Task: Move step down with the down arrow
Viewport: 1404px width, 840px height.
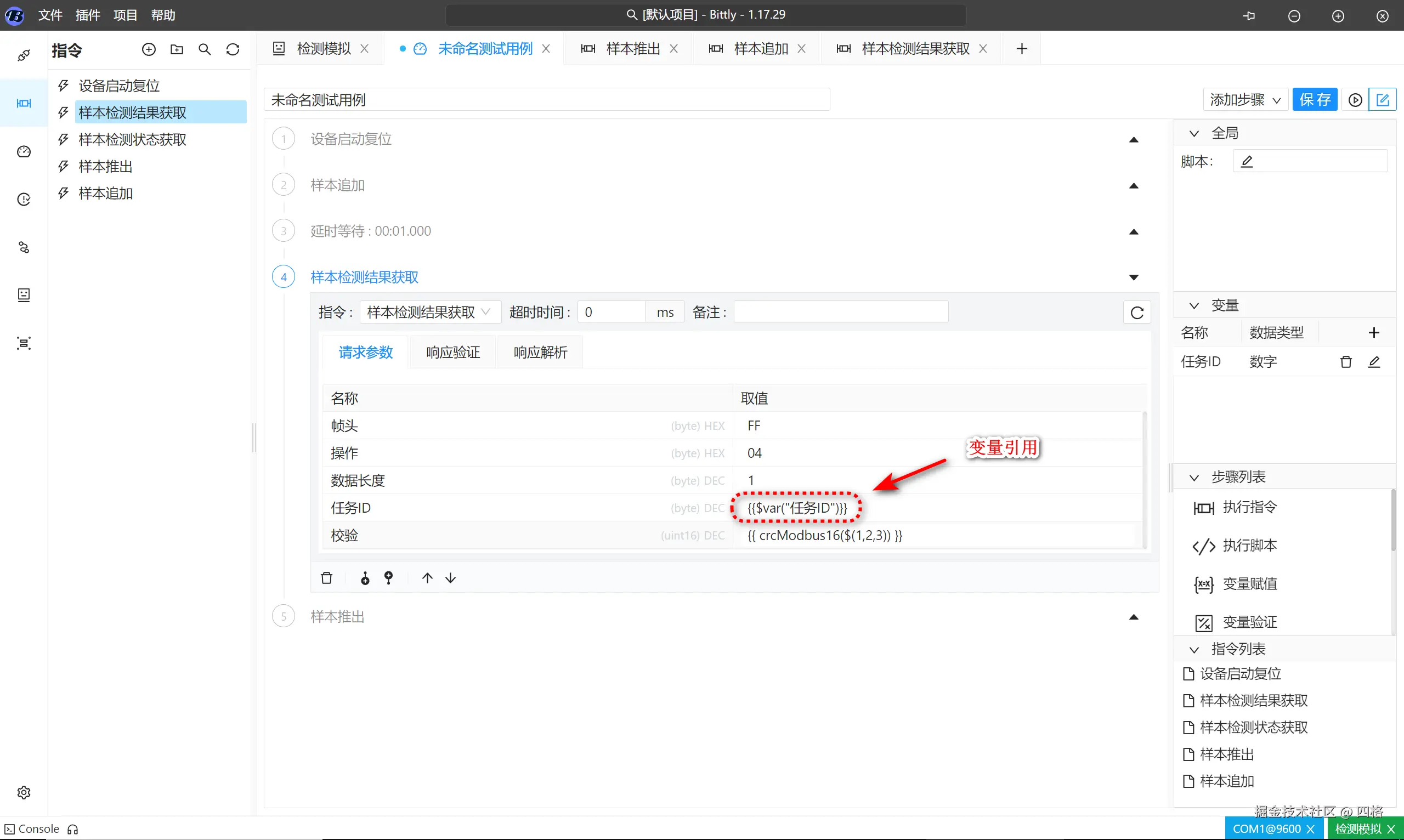Action: pyautogui.click(x=451, y=578)
